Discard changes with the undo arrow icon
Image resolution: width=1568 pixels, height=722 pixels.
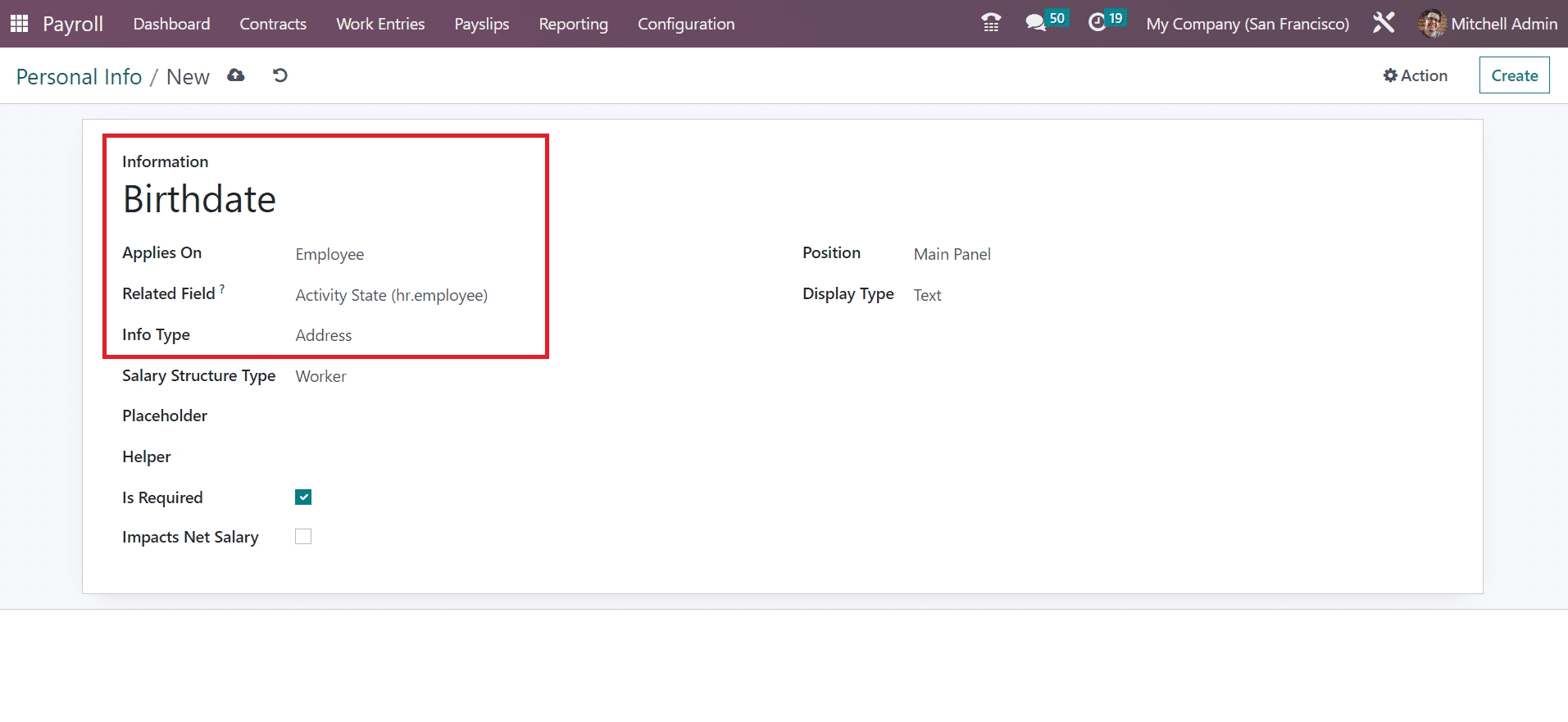point(280,75)
